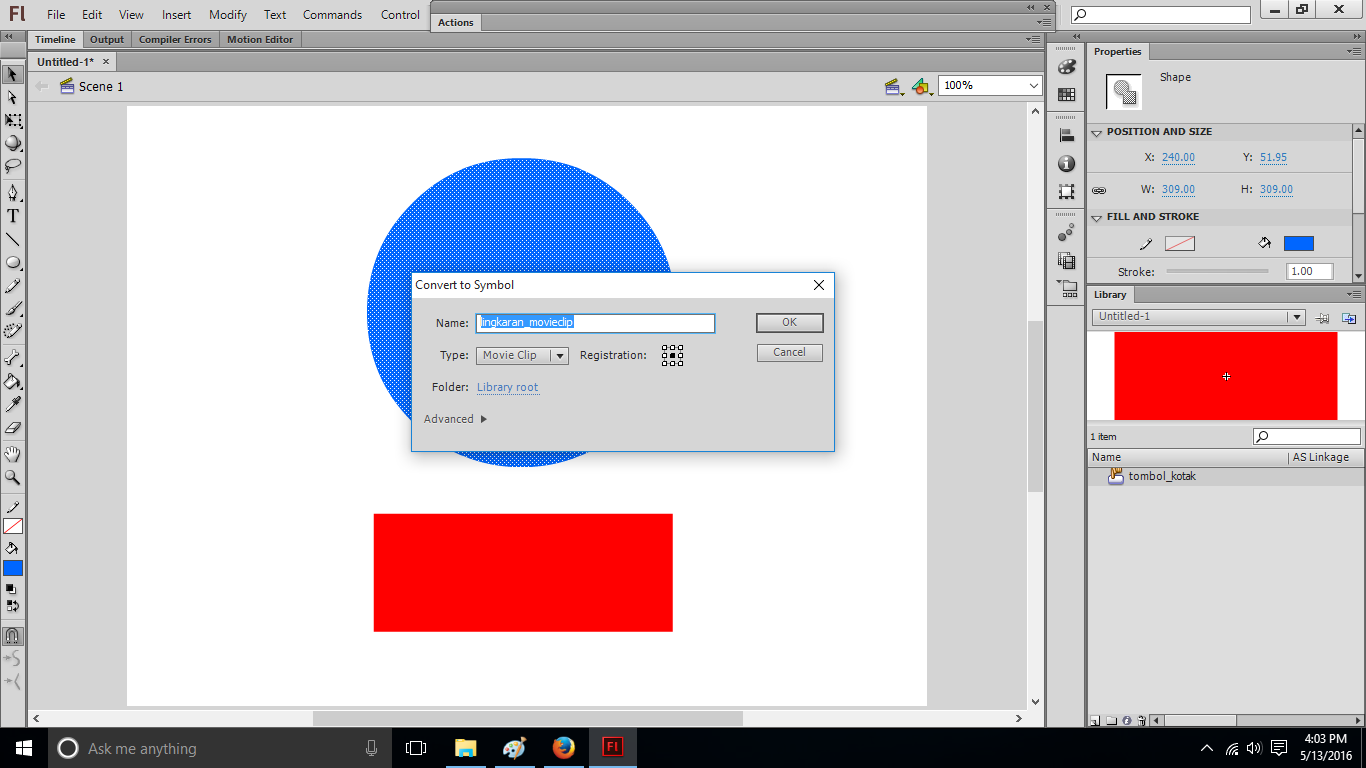Click the Library root folder link

(x=507, y=387)
